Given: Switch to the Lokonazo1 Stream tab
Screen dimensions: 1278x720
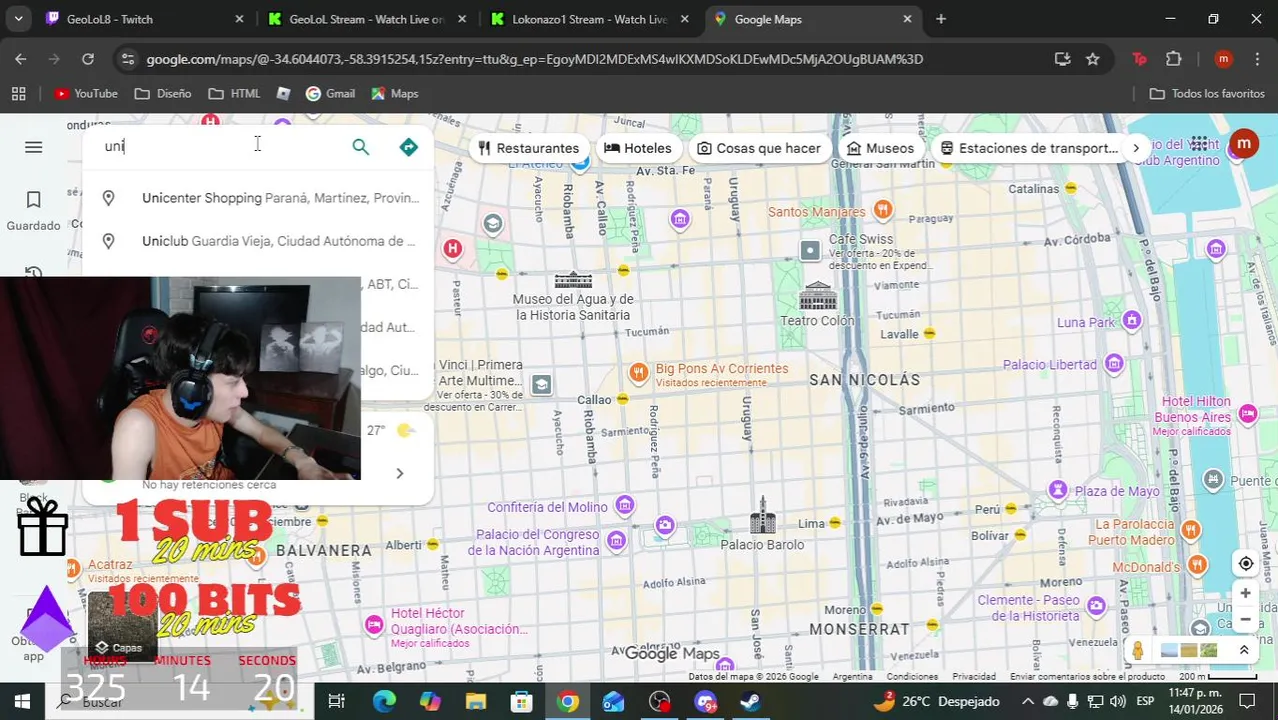Looking at the screenshot, I should (588, 19).
